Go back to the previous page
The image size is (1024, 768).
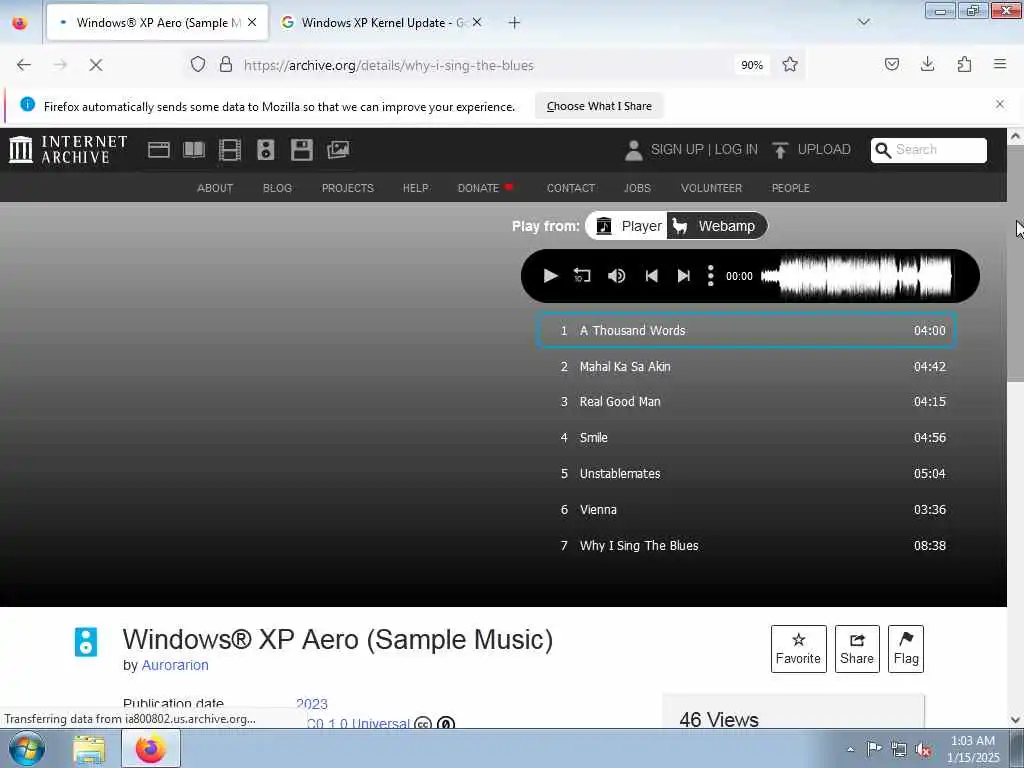[24, 65]
